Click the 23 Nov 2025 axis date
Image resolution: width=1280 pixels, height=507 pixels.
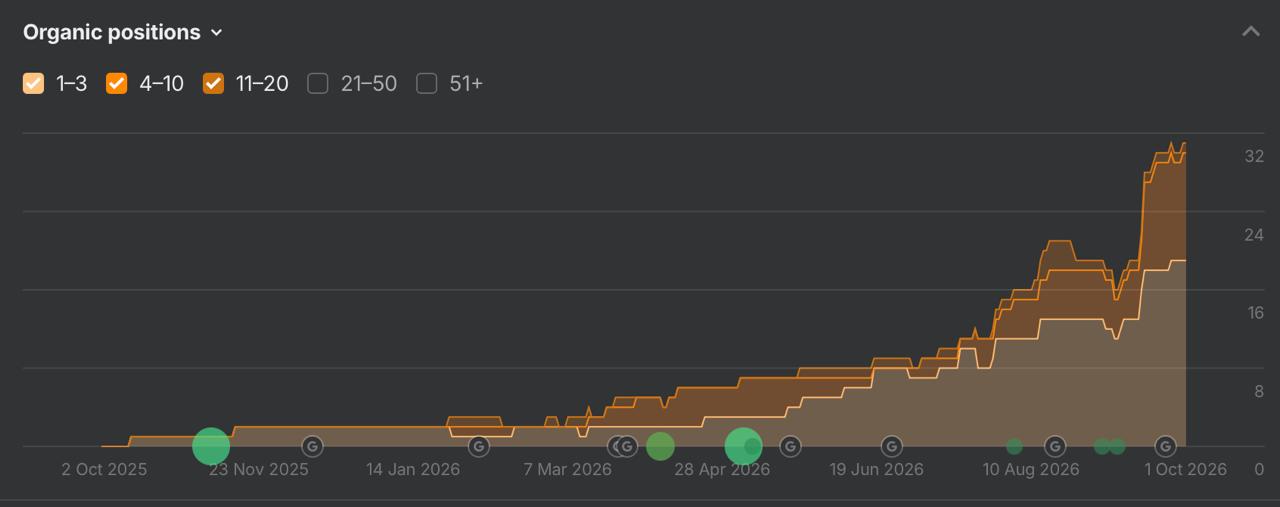coord(259,470)
